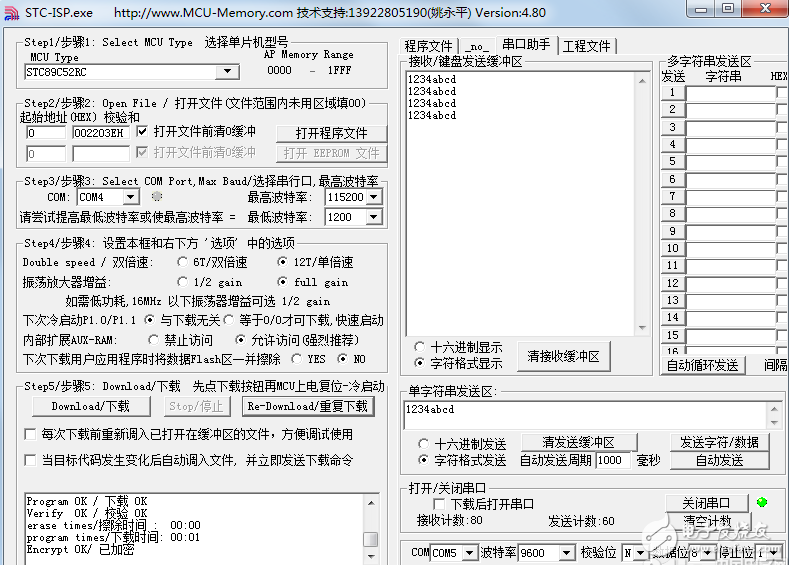Viewport: 789px width, 565px height.
Task: Click the 自动发送周期 field showing 1000
Action: coord(613,460)
